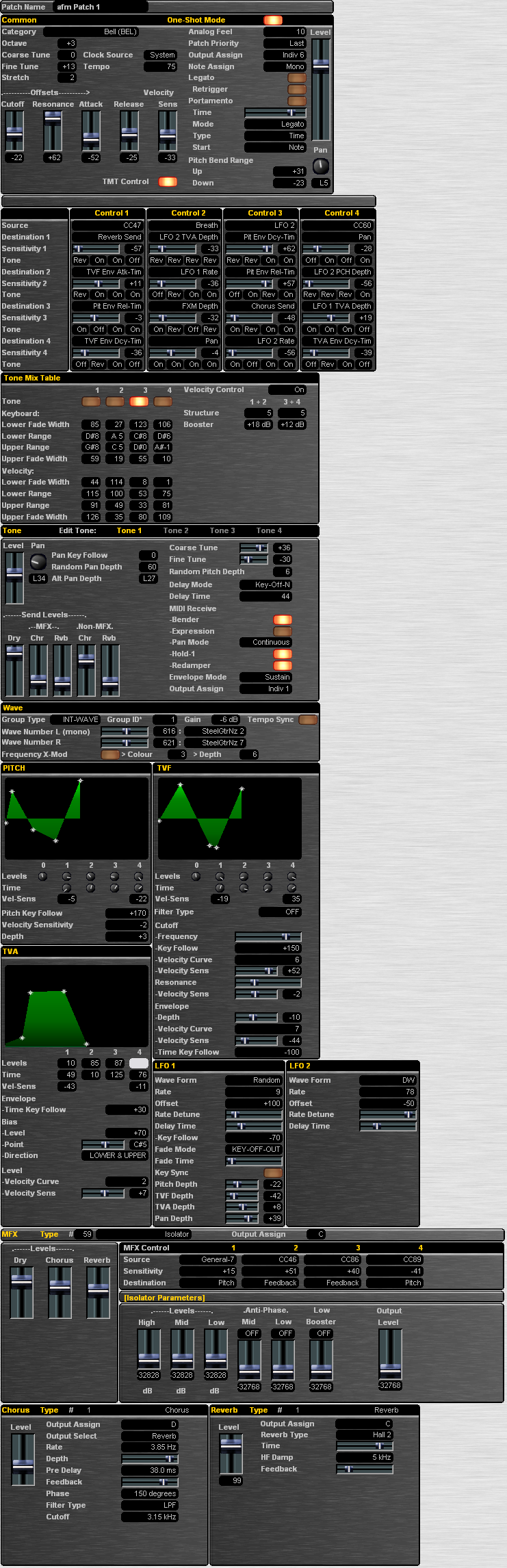Image resolution: width=507 pixels, height=1568 pixels.
Task: Switch to Tone 1 edit tab
Action: coord(129,530)
